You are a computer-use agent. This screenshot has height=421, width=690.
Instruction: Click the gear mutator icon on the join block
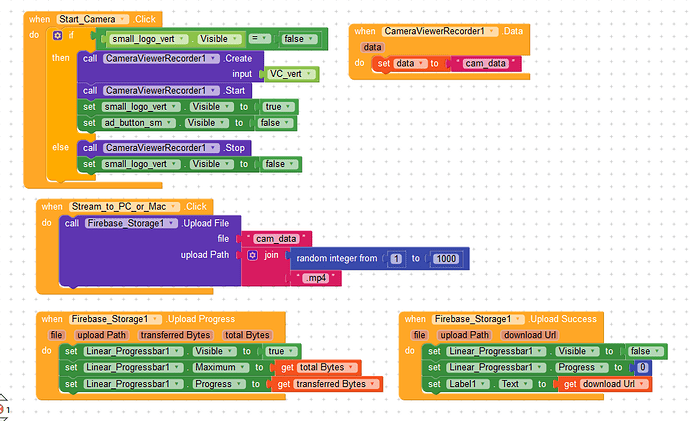coord(252,255)
